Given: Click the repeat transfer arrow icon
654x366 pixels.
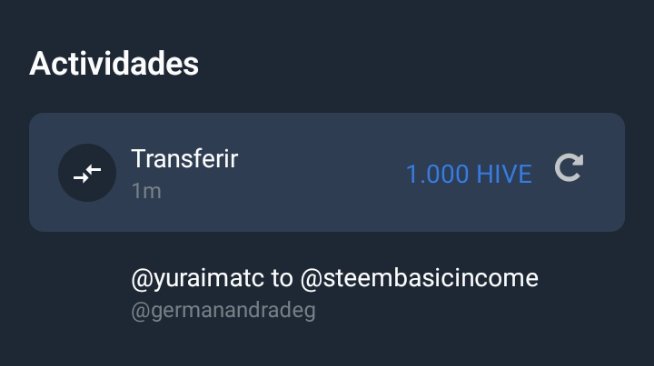Looking at the screenshot, I should coord(569,168).
